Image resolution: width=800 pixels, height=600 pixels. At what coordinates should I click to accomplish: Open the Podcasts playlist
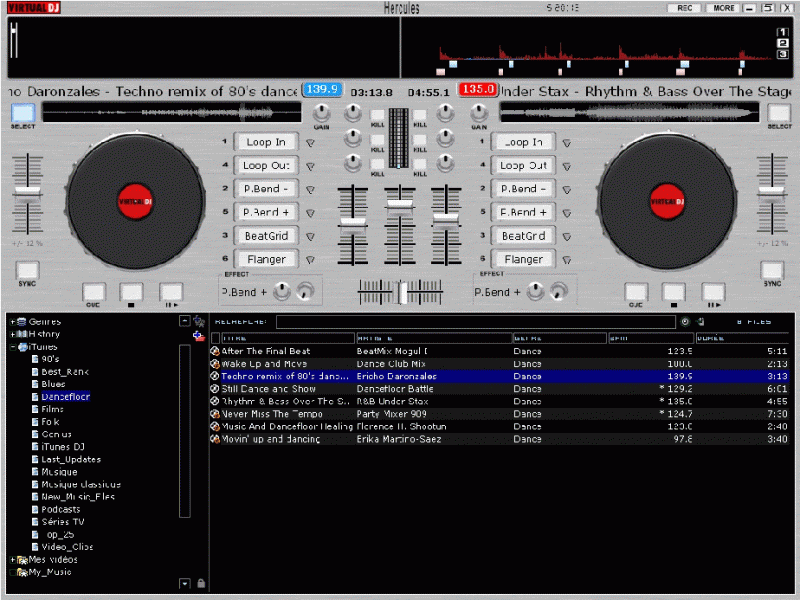(60, 510)
